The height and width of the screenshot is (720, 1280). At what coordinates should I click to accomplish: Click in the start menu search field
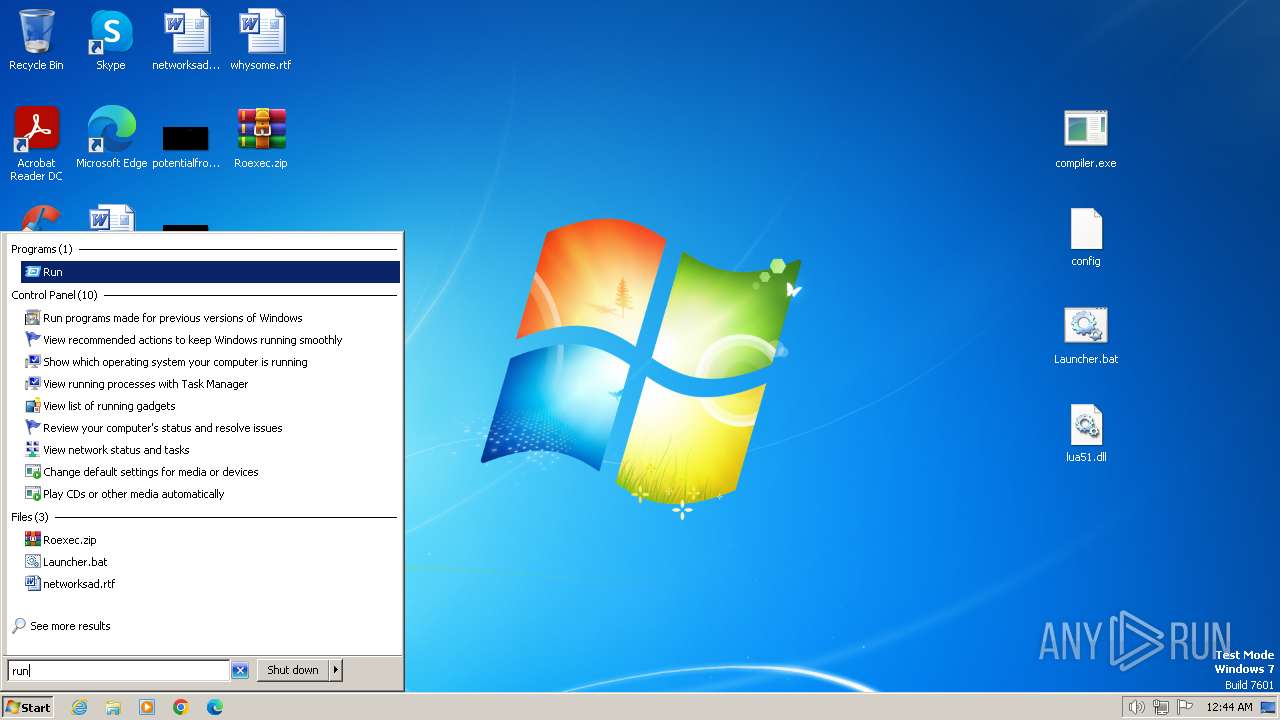[118, 671]
